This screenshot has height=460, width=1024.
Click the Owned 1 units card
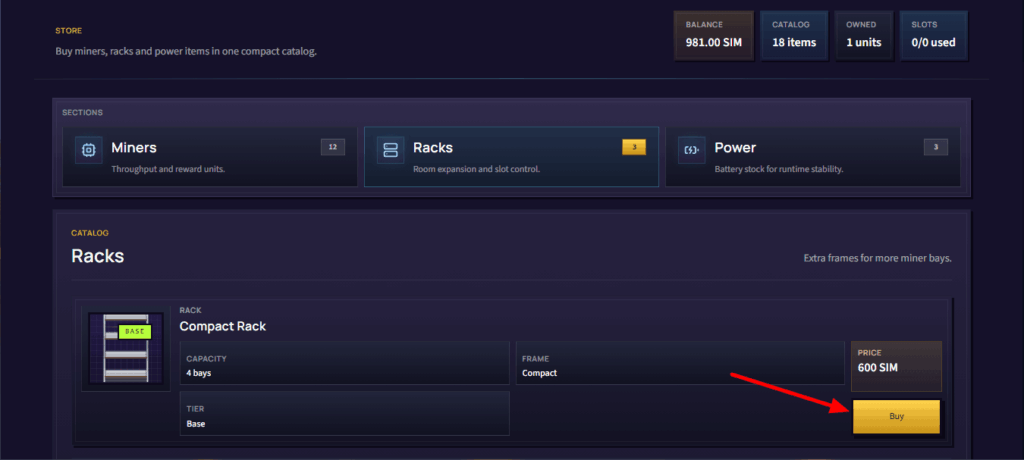(864, 35)
